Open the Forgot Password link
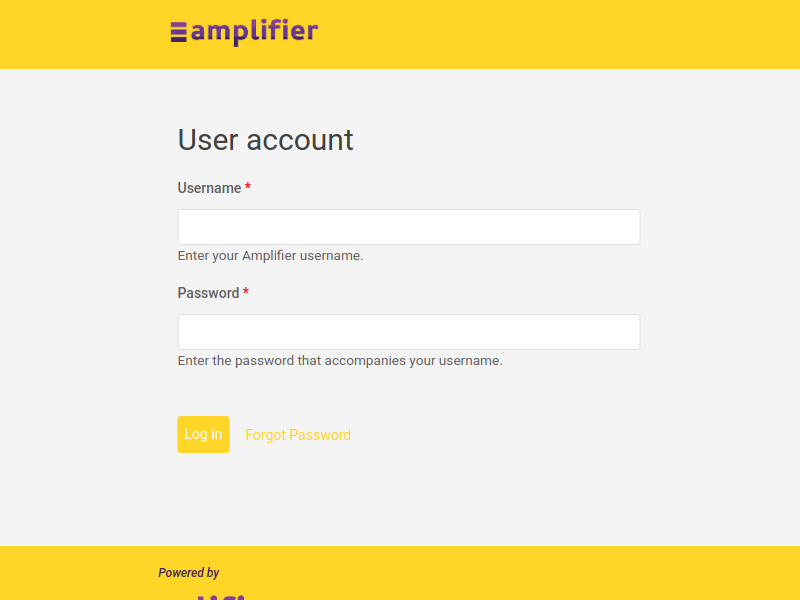 (298, 435)
